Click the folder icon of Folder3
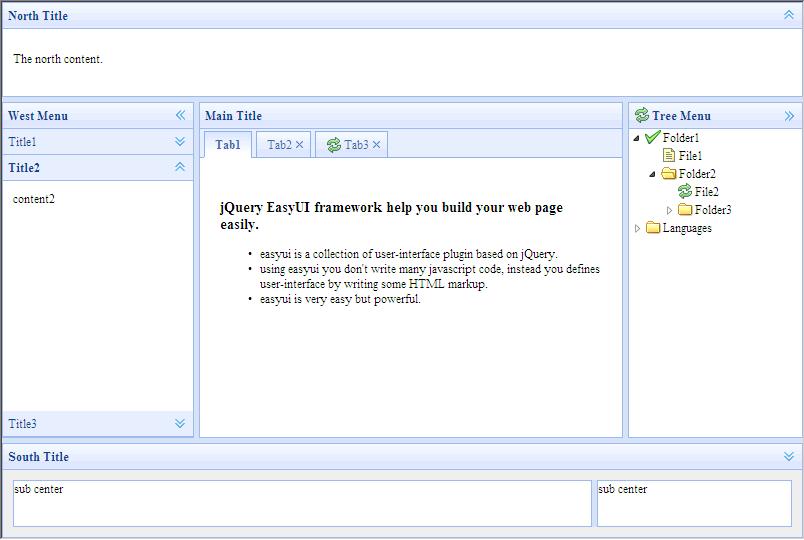The width and height of the screenshot is (804, 540). click(685, 209)
